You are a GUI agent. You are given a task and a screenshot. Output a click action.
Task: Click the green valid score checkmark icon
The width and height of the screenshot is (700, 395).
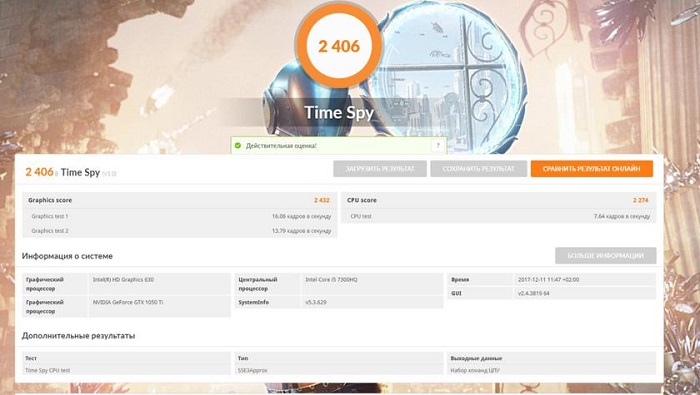coord(238,146)
